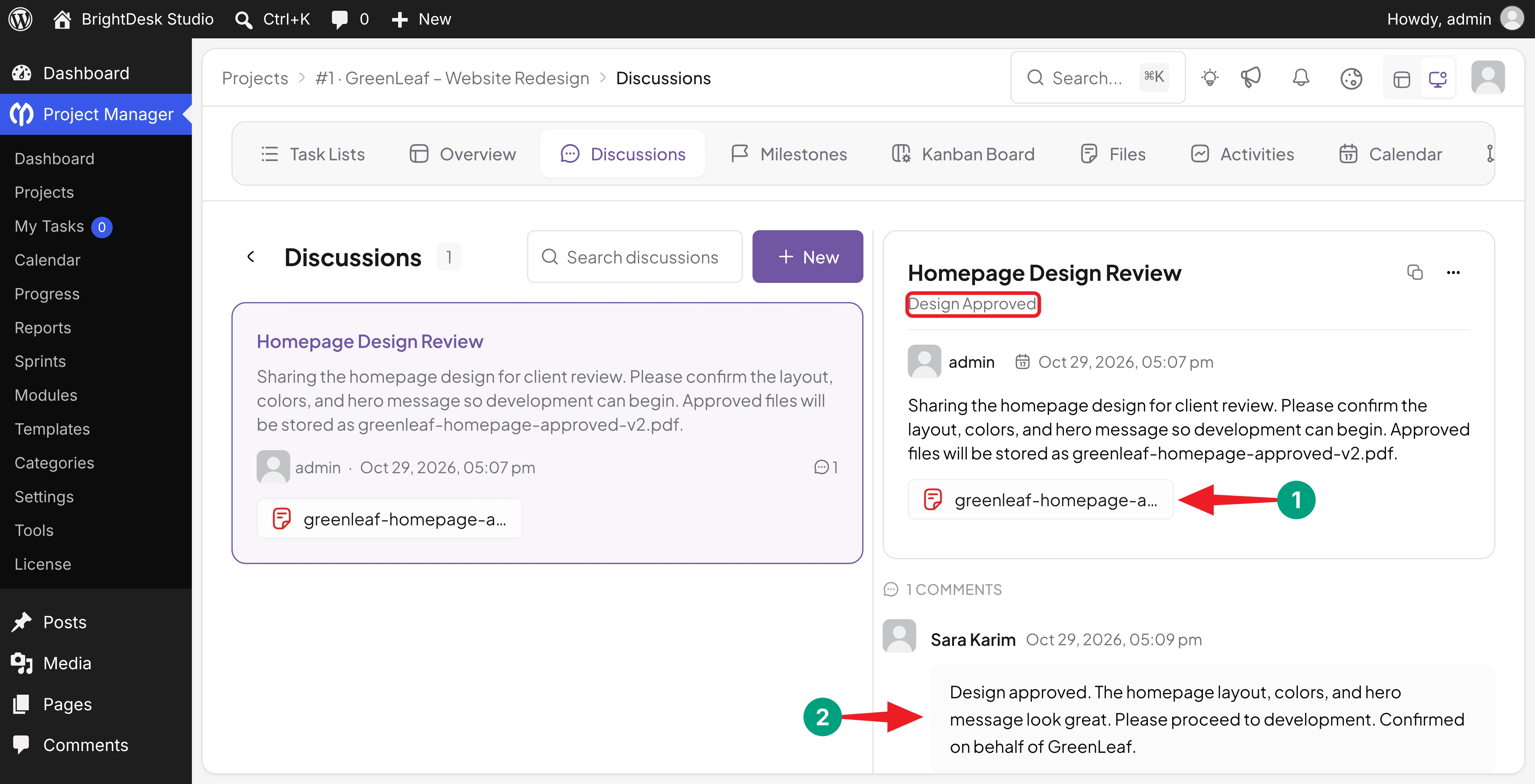Switch to the Kanban Board tab
This screenshot has width=1535, height=784.
963,154
